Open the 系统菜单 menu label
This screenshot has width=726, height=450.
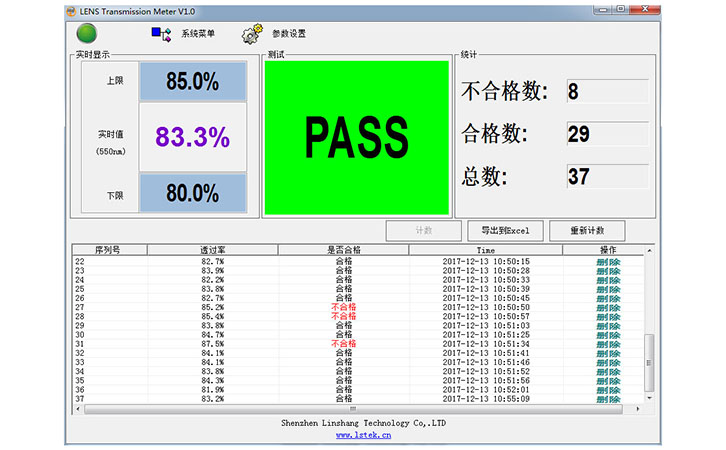point(198,34)
